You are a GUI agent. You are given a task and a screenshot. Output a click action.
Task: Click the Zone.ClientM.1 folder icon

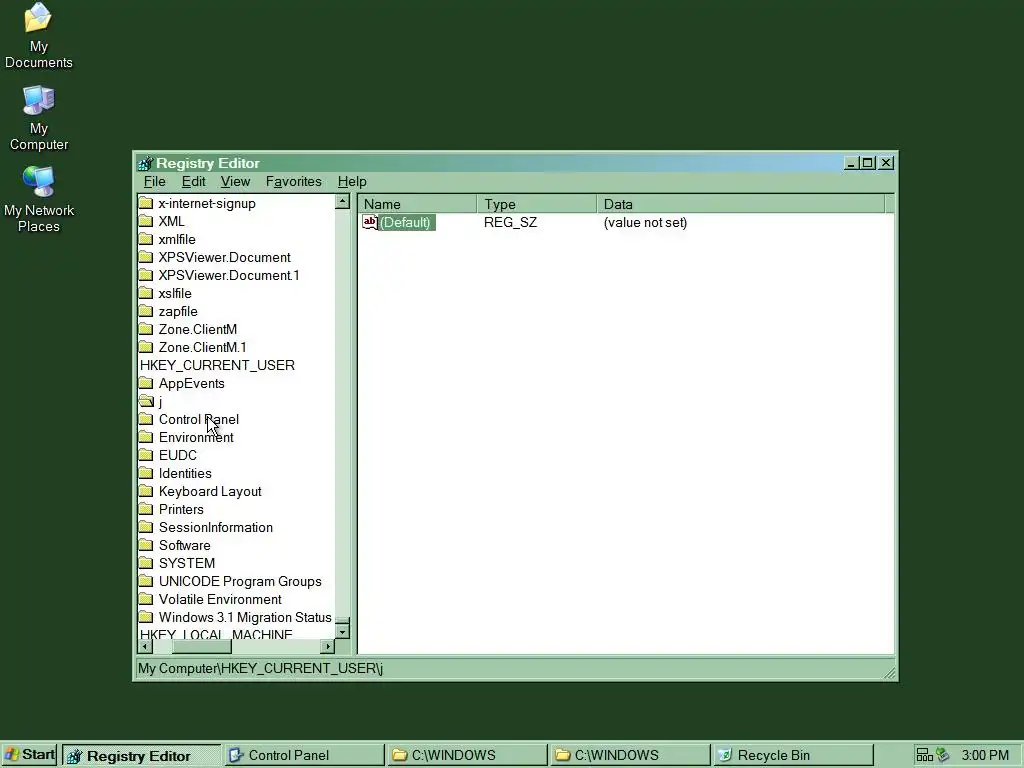(146, 347)
